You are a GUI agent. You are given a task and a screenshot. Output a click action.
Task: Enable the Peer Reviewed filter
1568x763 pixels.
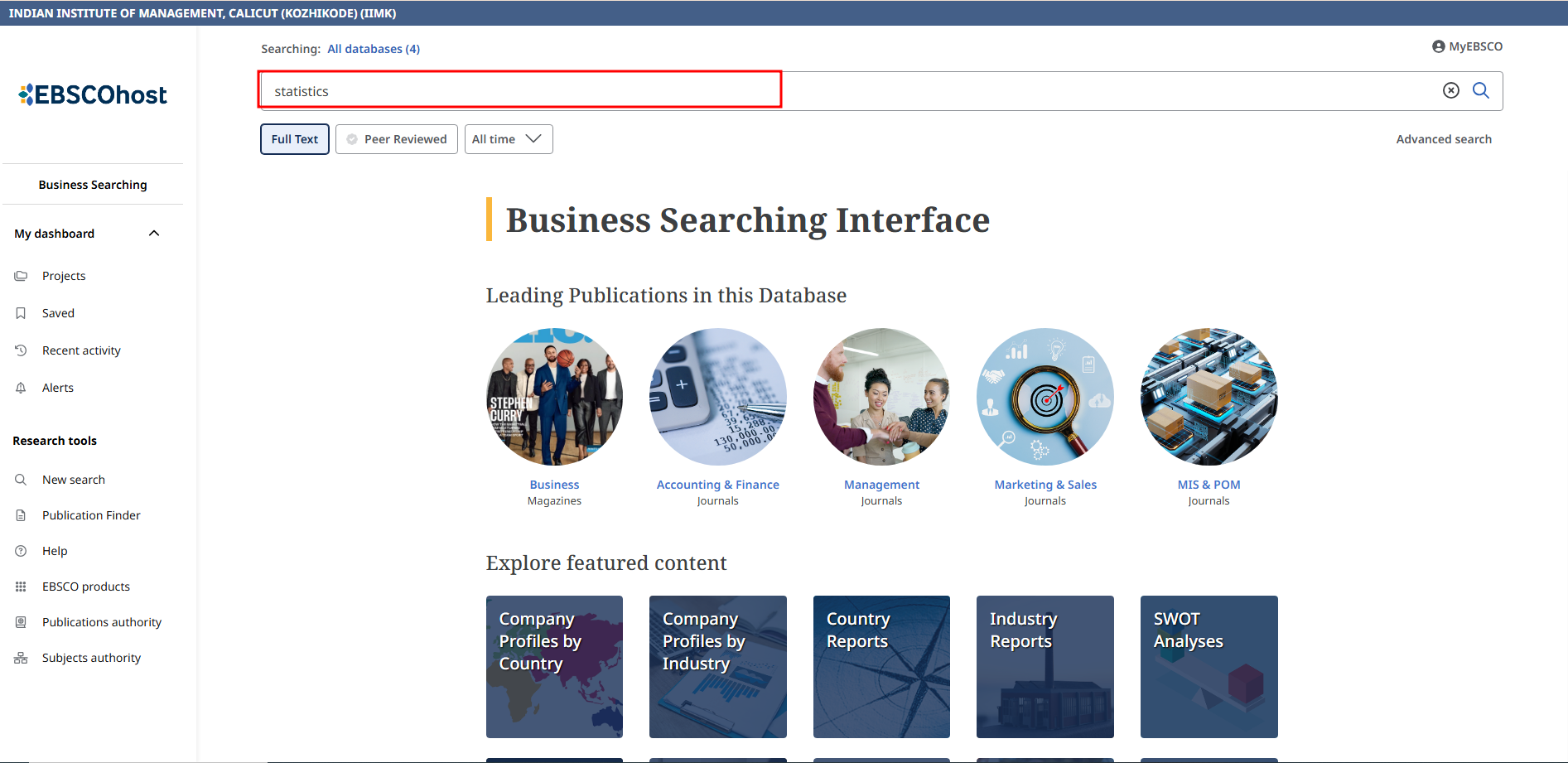[x=397, y=139]
